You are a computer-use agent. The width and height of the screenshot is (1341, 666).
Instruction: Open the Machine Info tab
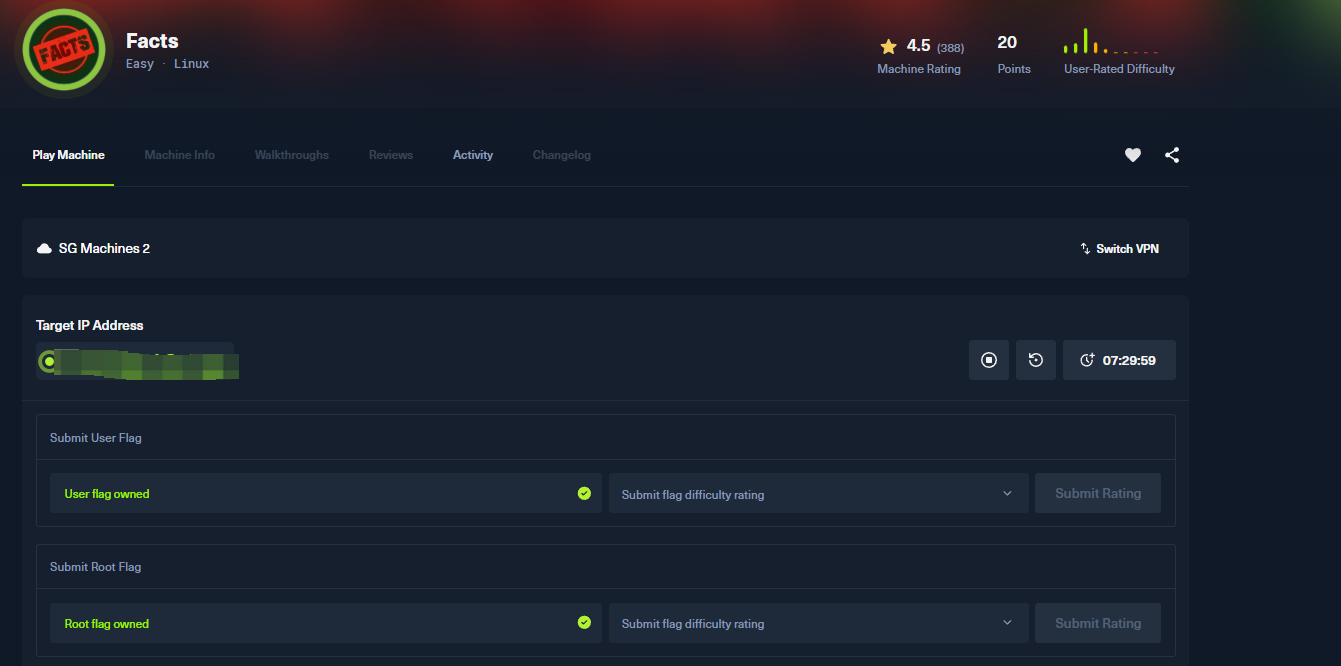pos(179,155)
